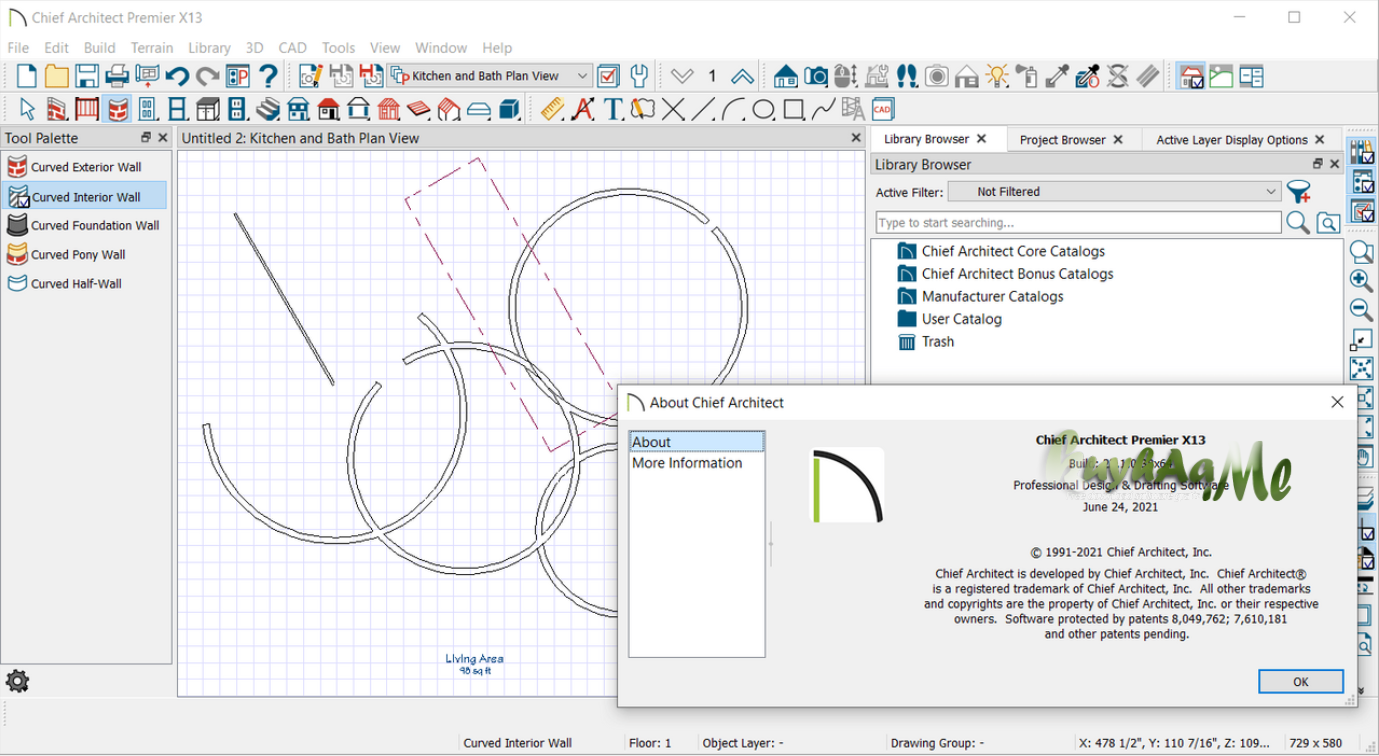Open the Library Browser filter funnel icon
The image size is (1379, 756).
[x=1299, y=192]
